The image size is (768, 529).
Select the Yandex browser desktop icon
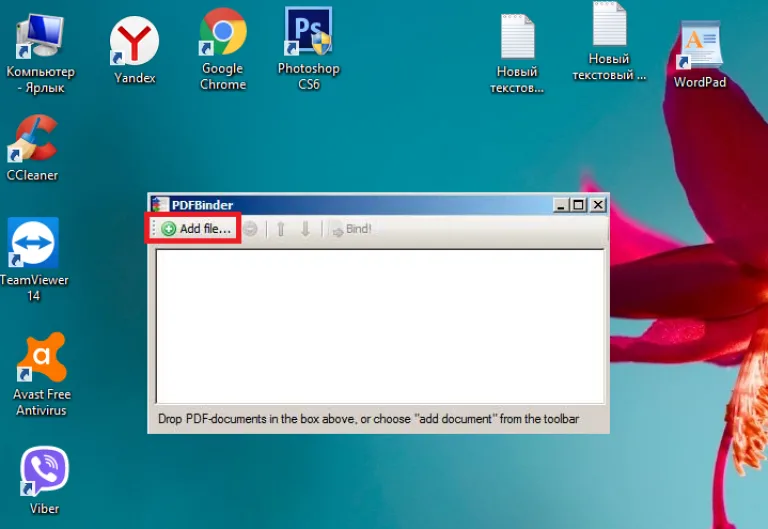135,50
